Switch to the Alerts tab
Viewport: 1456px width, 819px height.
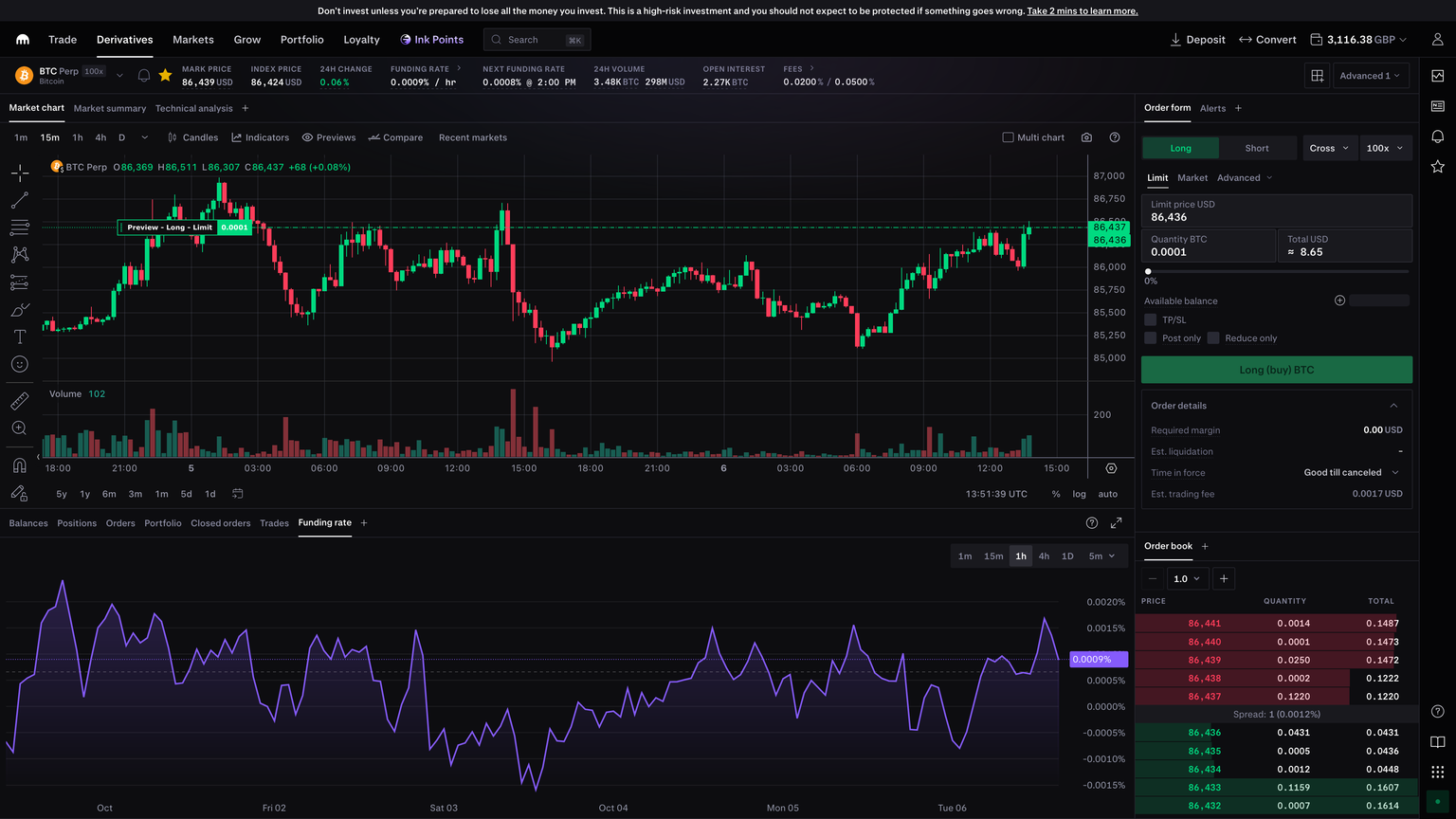1212,108
